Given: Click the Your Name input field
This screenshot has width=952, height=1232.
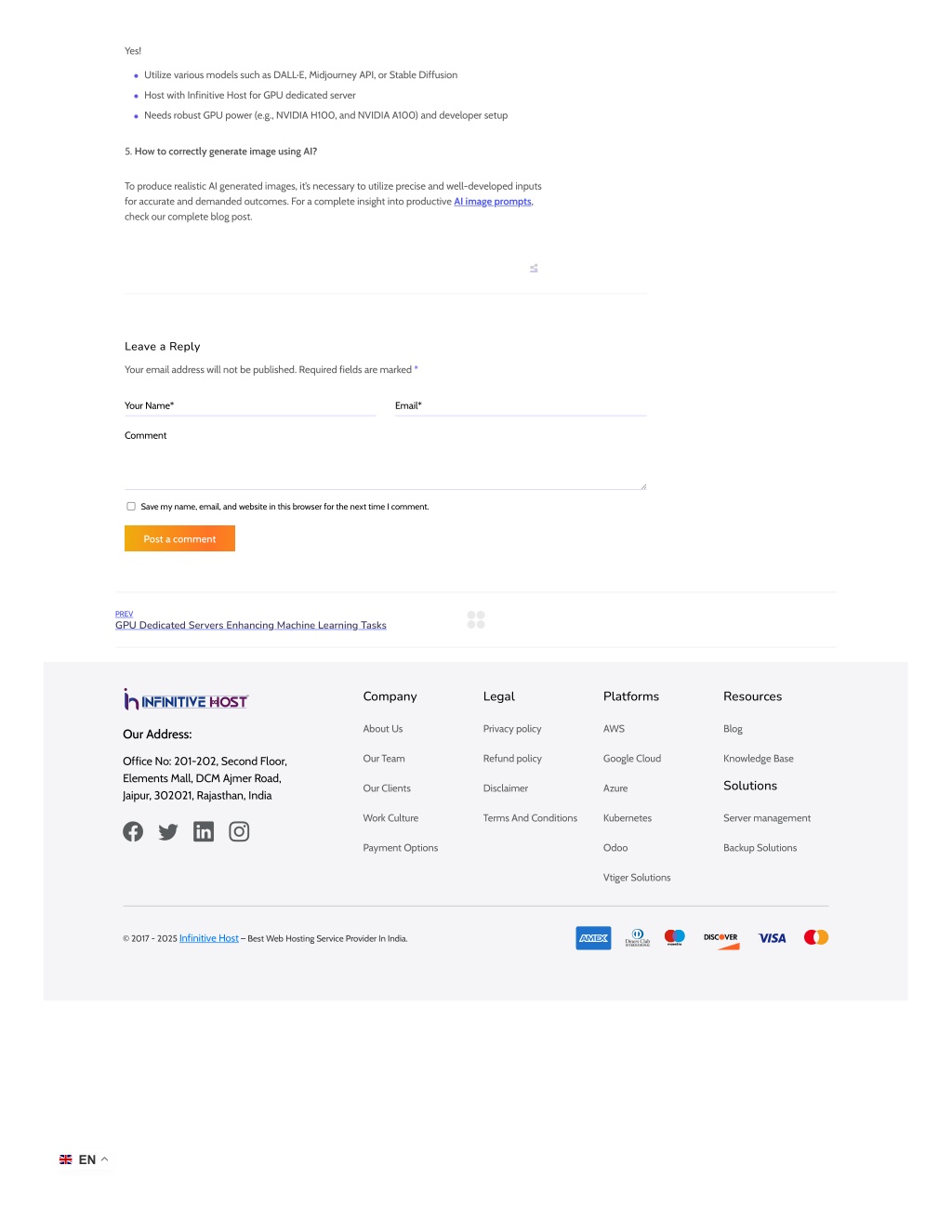Looking at the screenshot, I should [x=250, y=405].
